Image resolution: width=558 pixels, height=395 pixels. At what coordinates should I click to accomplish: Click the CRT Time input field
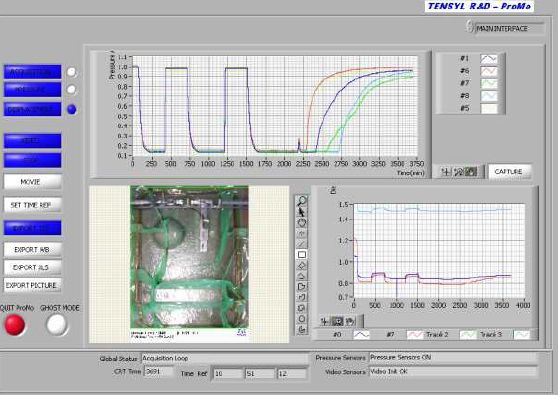159,372
